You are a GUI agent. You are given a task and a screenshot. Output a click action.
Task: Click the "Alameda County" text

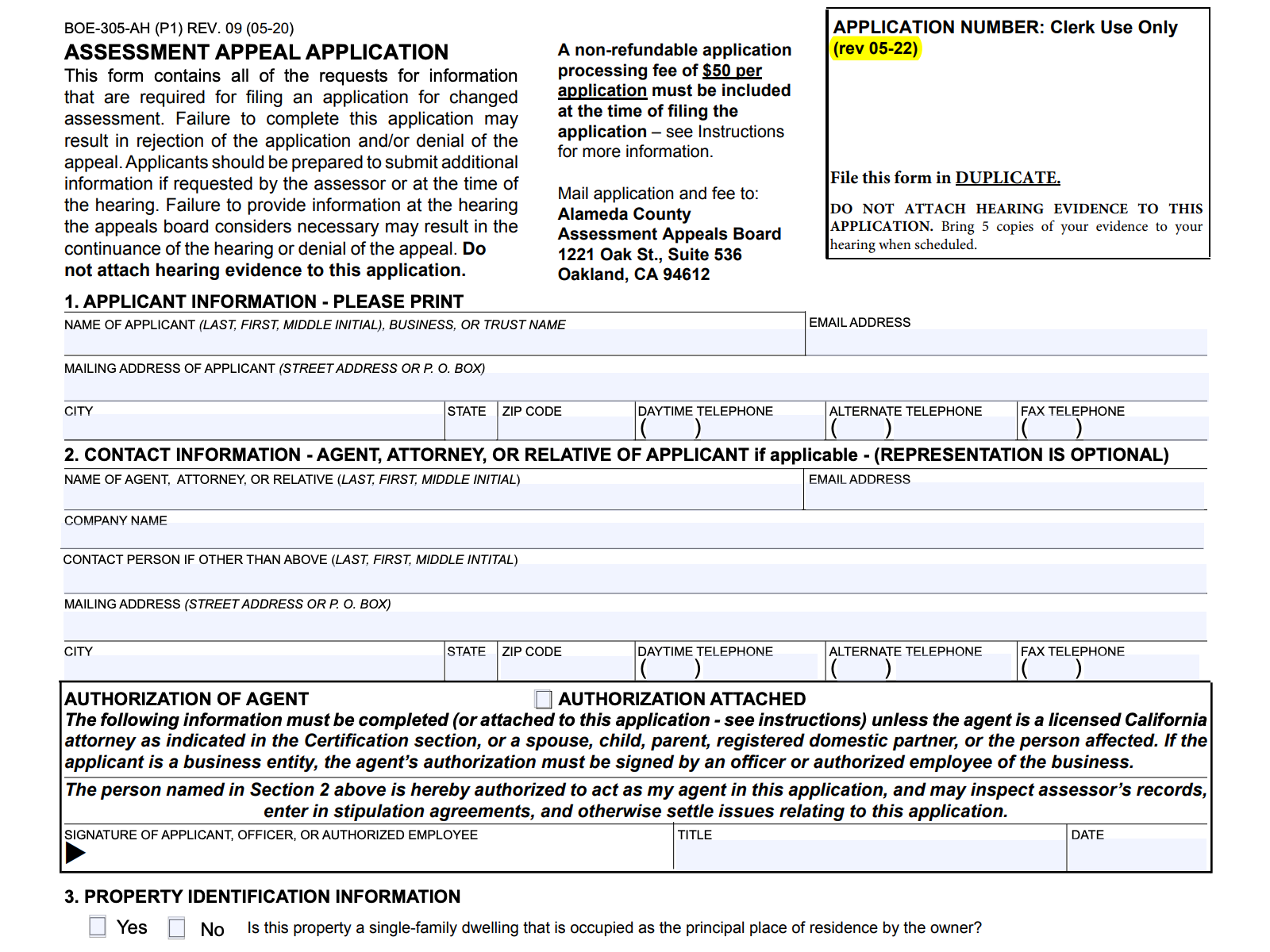coord(624,214)
